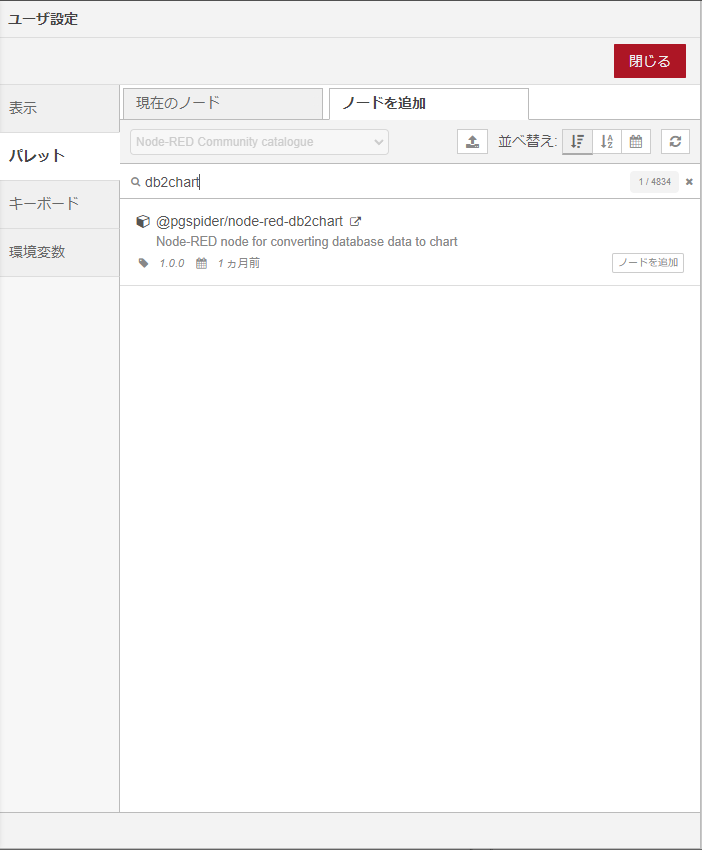Click the 1ヵ月前 date text
Image resolution: width=702 pixels, height=850 pixels.
[239, 263]
